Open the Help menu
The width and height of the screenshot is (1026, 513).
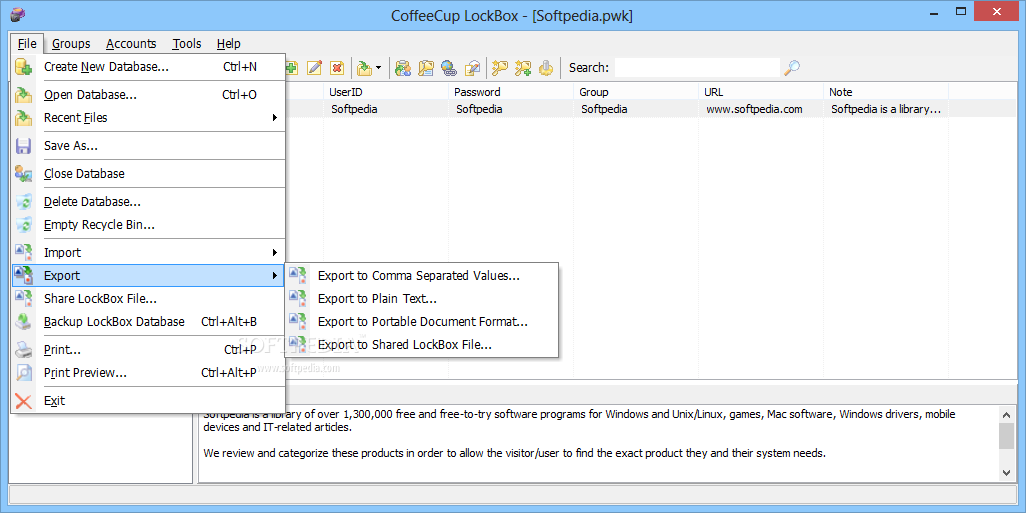[x=229, y=44]
